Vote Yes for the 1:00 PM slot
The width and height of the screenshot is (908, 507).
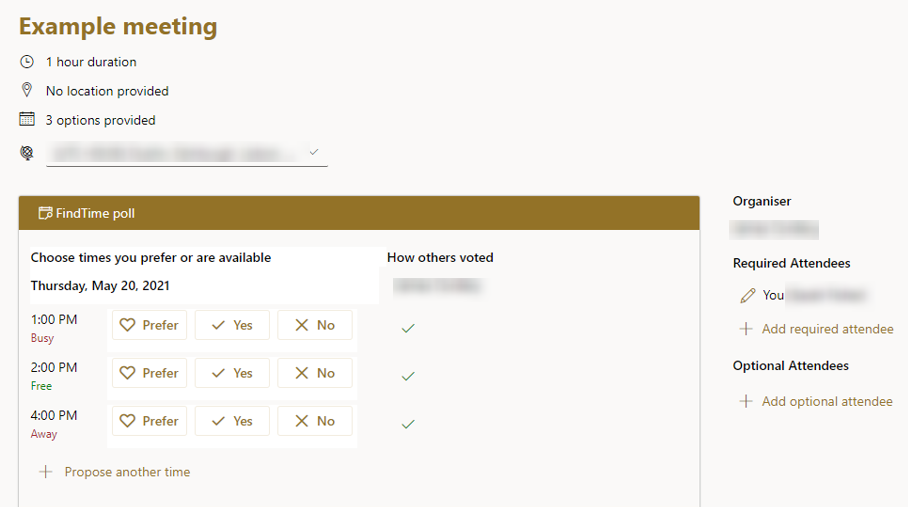pos(232,325)
